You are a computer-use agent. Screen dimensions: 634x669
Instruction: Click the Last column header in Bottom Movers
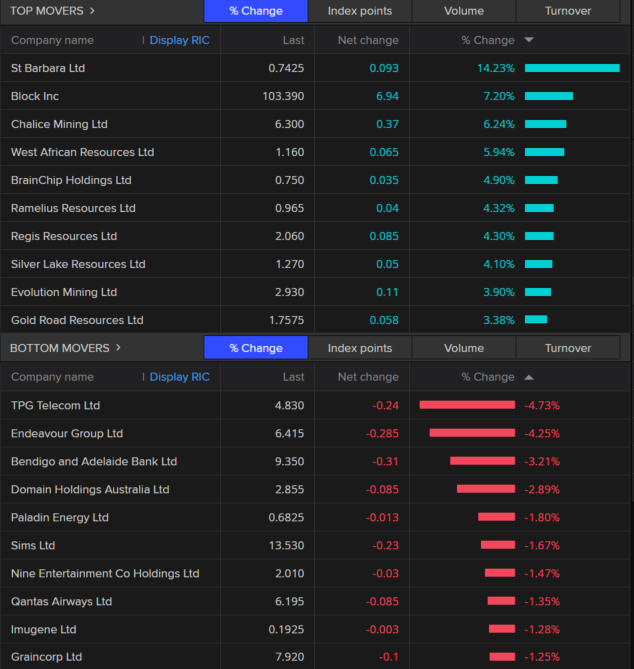point(294,377)
